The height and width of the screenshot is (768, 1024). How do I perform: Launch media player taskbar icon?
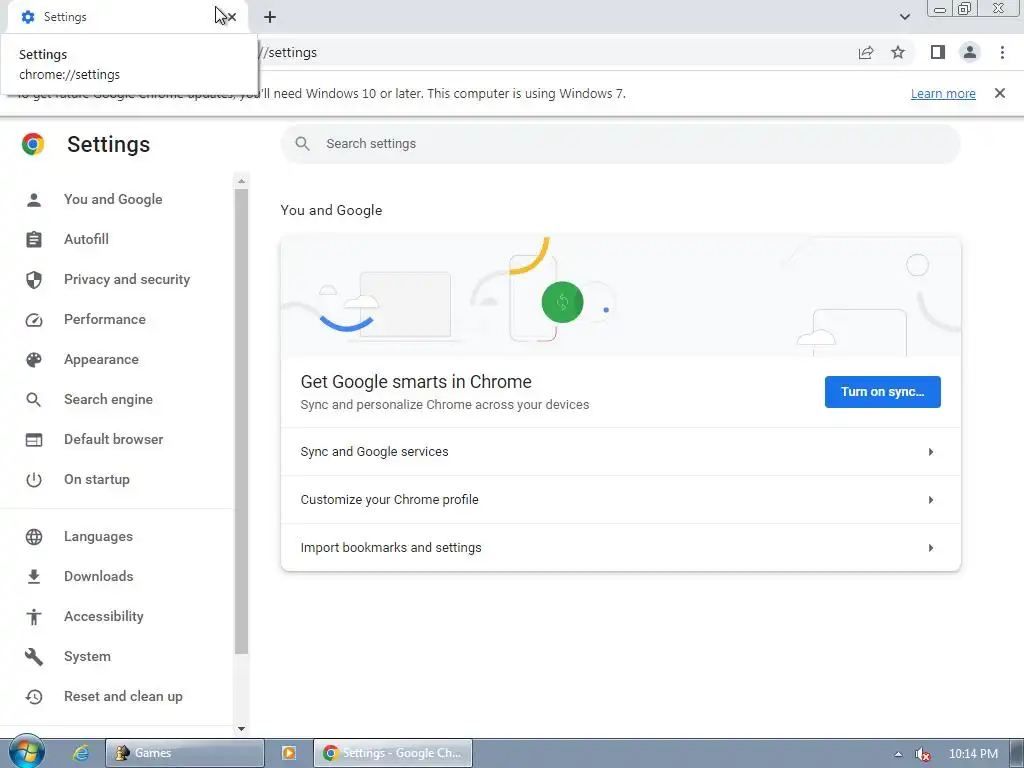click(x=289, y=753)
